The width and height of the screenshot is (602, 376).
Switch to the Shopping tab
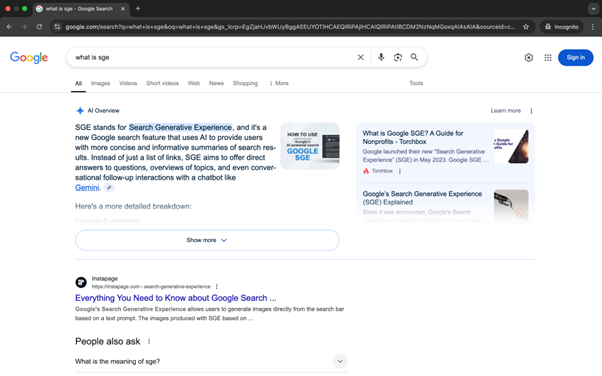[245, 83]
